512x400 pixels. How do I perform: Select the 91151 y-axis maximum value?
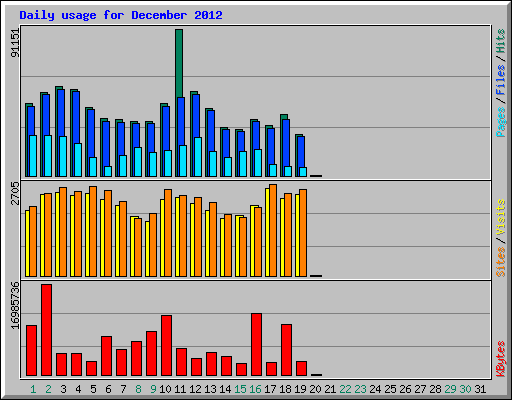click(15, 43)
